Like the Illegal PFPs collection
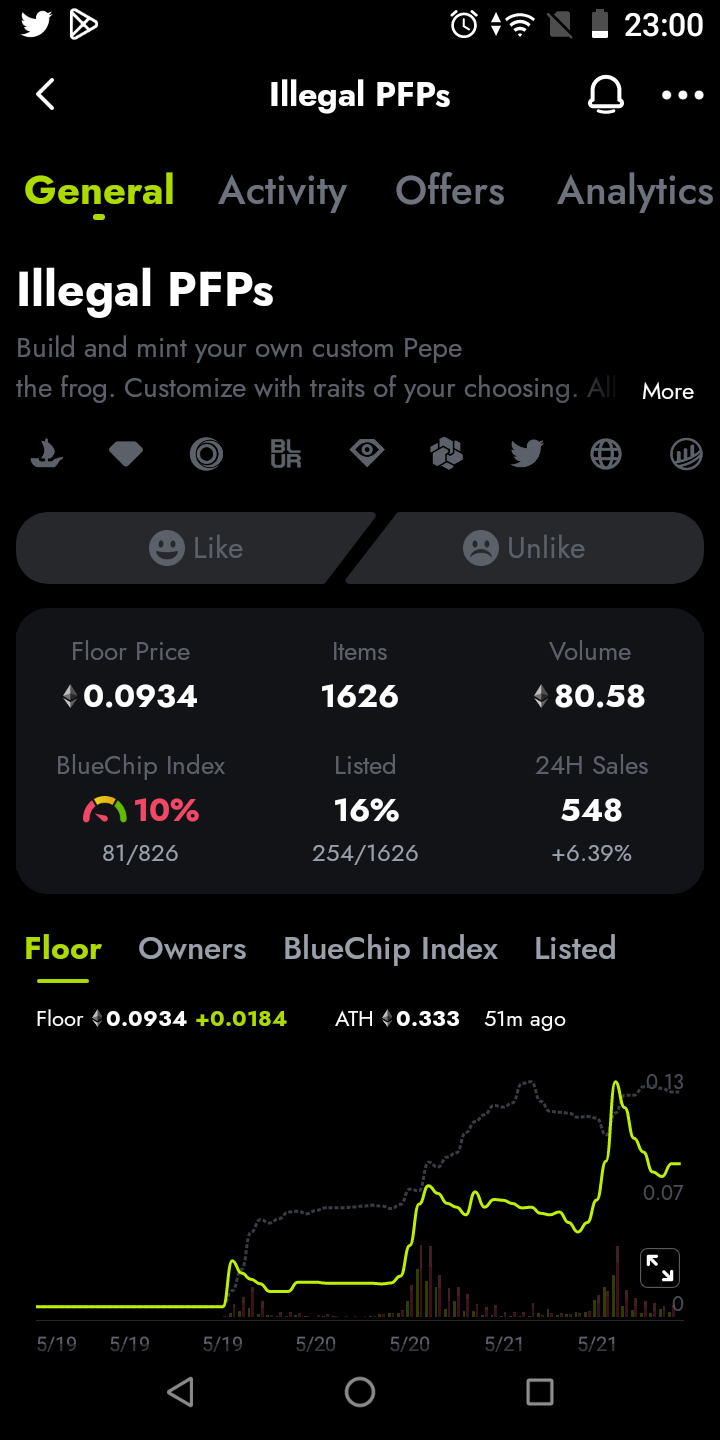 pos(196,548)
